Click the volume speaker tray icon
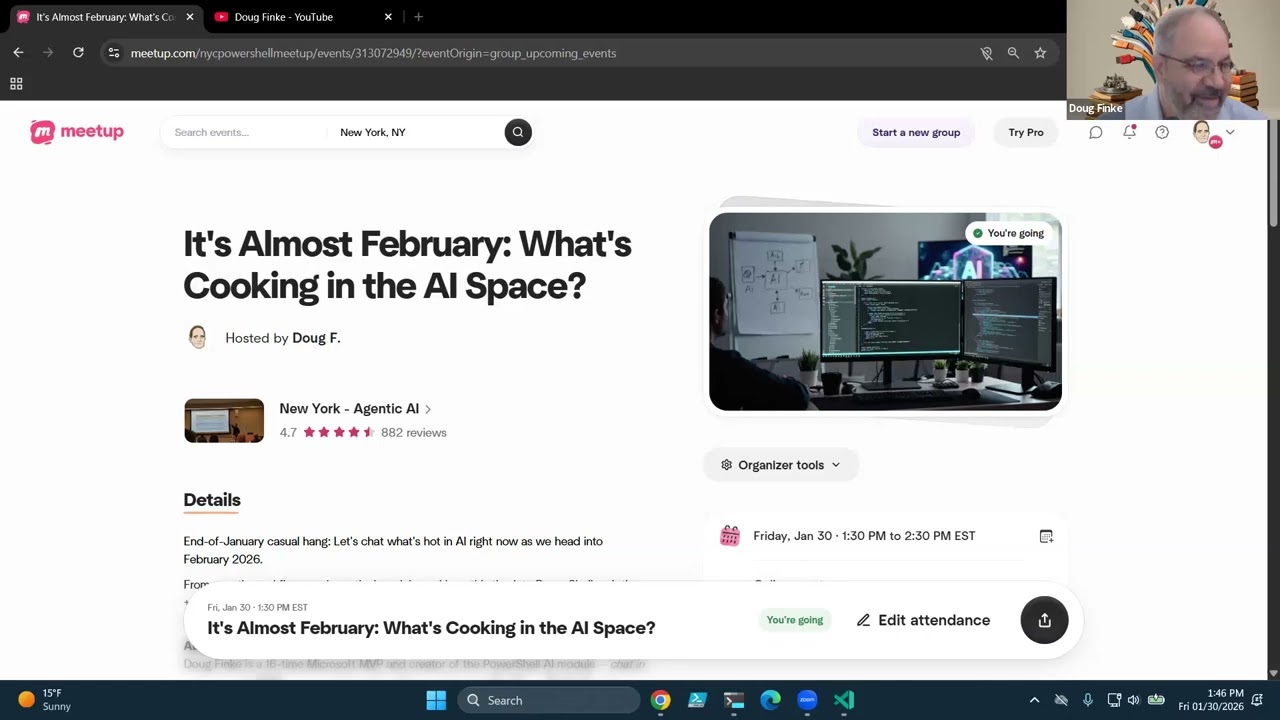Screen dimensions: 1280x720 tap(1133, 700)
